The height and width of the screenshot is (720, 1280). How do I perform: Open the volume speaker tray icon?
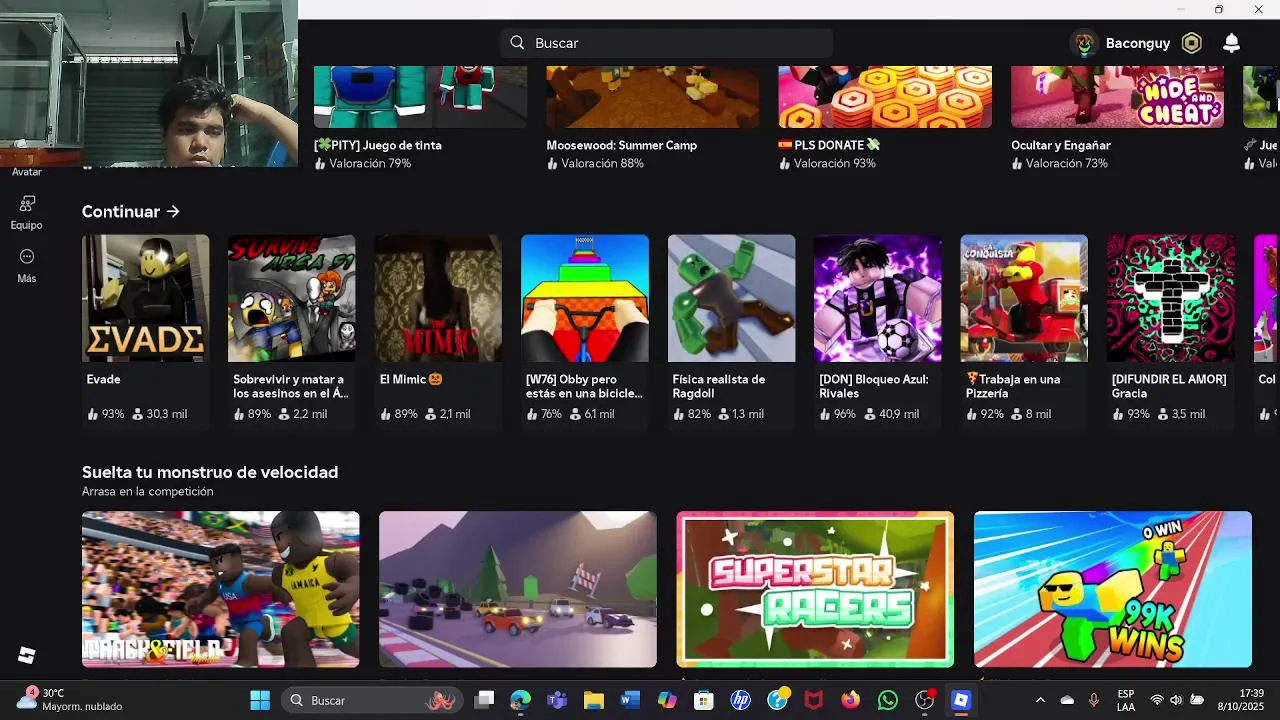point(1176,700)
